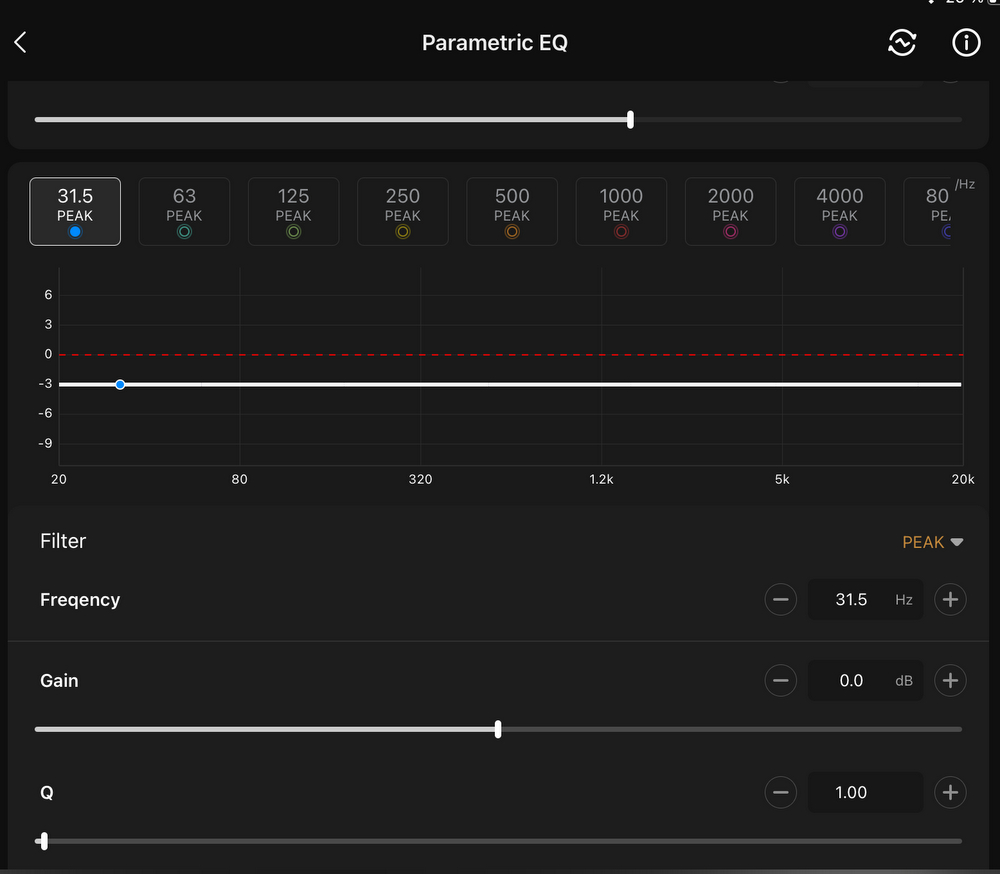The width and height of the screenshot is (1000, 874).
Task: Open the PEAK filter type dropdown
Action: coord(932,542)
